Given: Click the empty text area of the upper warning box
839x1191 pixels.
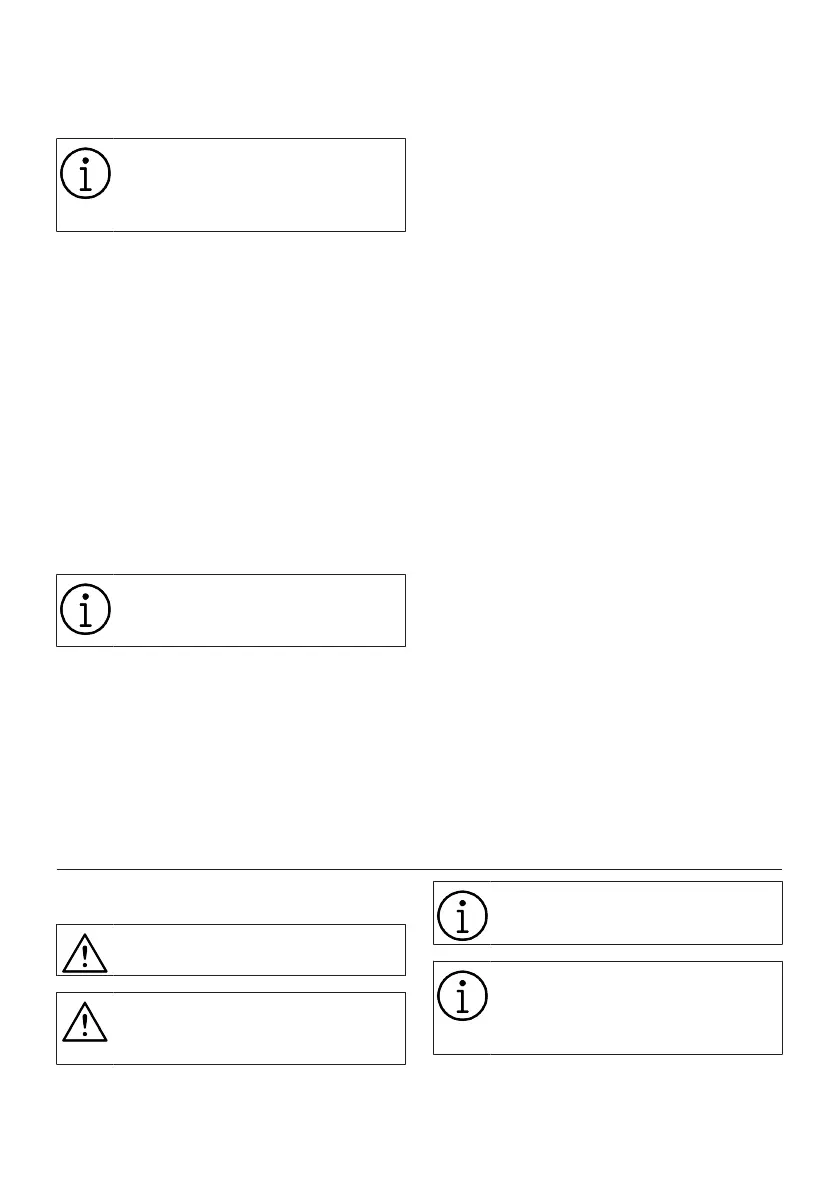Looking at the screenshot, I should coord(258,949).
